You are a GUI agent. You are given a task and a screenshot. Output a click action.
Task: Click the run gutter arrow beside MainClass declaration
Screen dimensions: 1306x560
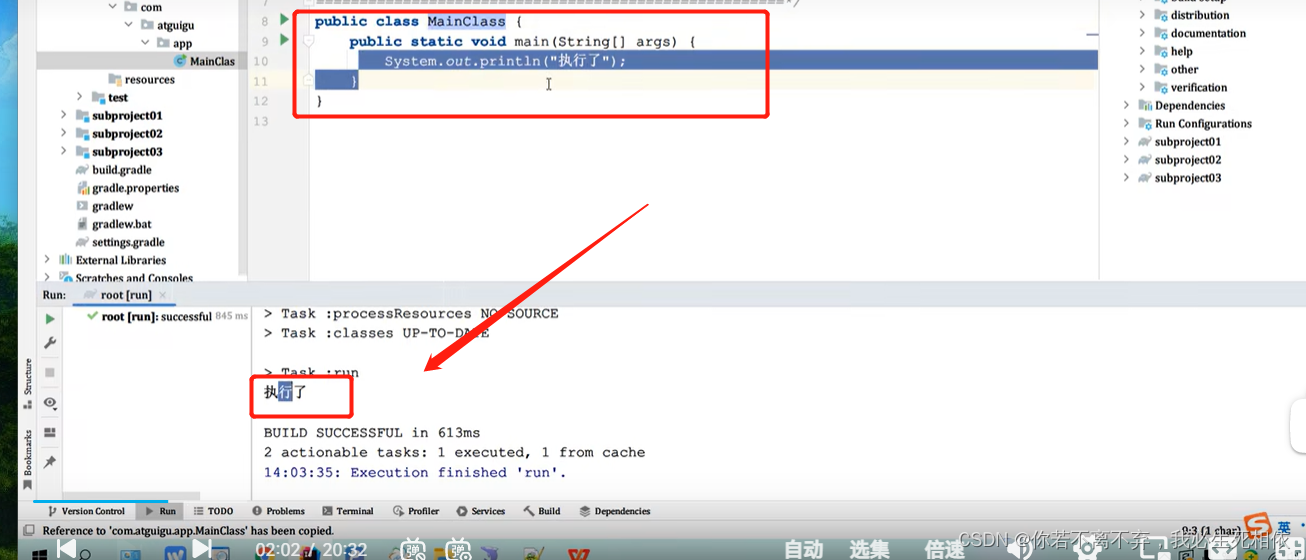coord(284,20)
